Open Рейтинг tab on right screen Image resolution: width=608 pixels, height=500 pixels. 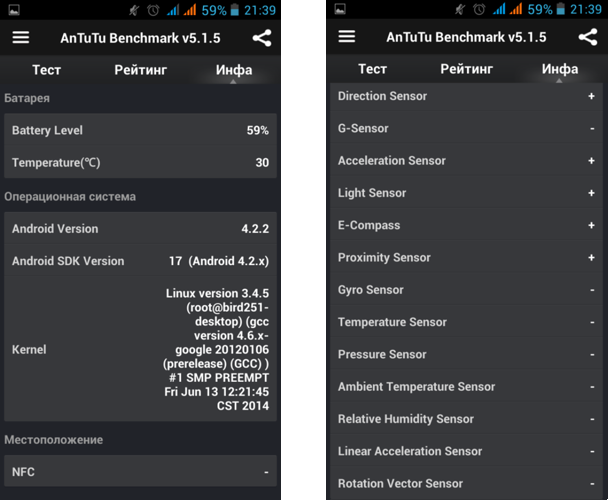(x=466, y=69)
